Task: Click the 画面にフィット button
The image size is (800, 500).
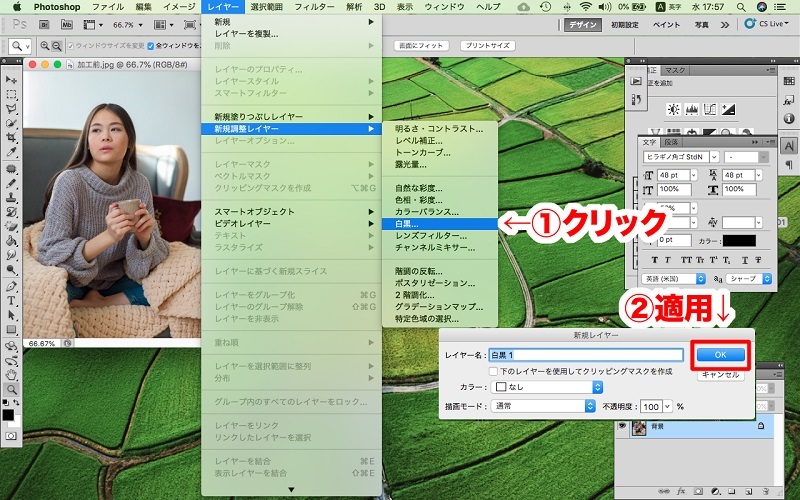Action: (421, 45)
